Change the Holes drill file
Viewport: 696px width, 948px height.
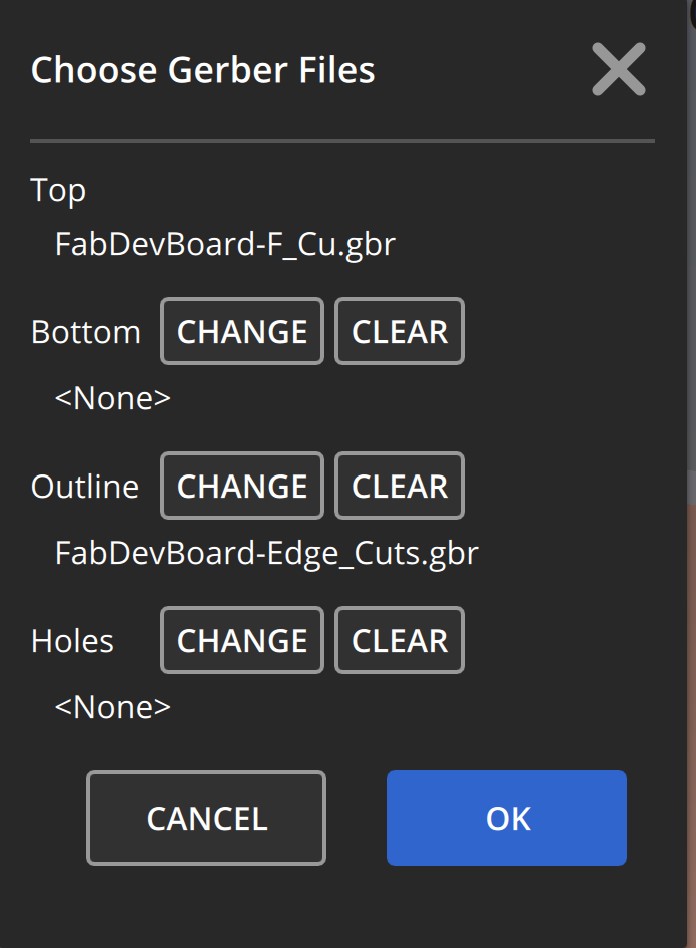point(242,641)
